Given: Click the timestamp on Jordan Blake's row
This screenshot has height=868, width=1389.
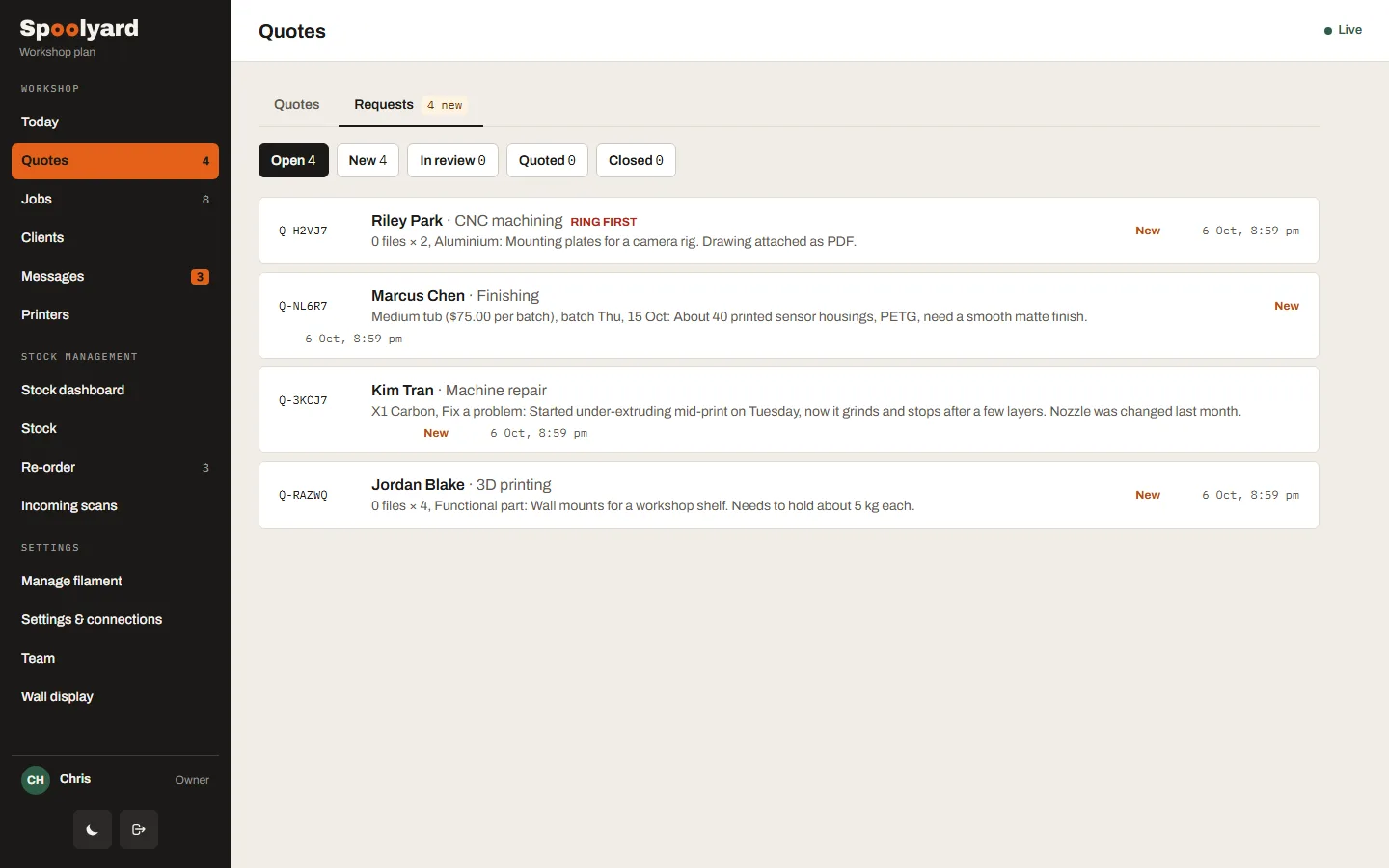Looking at the screenshot, I should pos(1250,495).
